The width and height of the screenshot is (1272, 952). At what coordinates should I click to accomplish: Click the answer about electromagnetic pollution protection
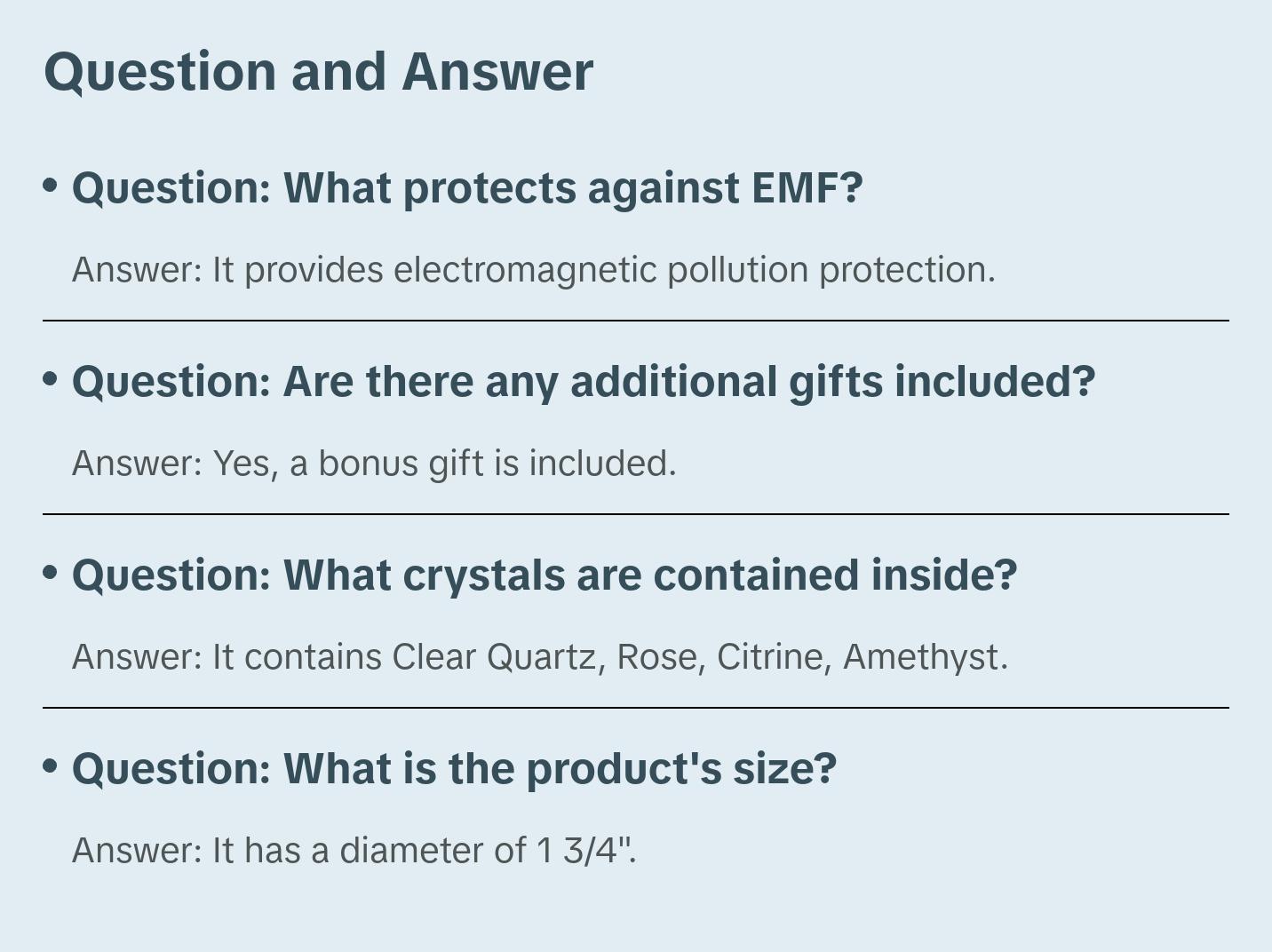533,270
